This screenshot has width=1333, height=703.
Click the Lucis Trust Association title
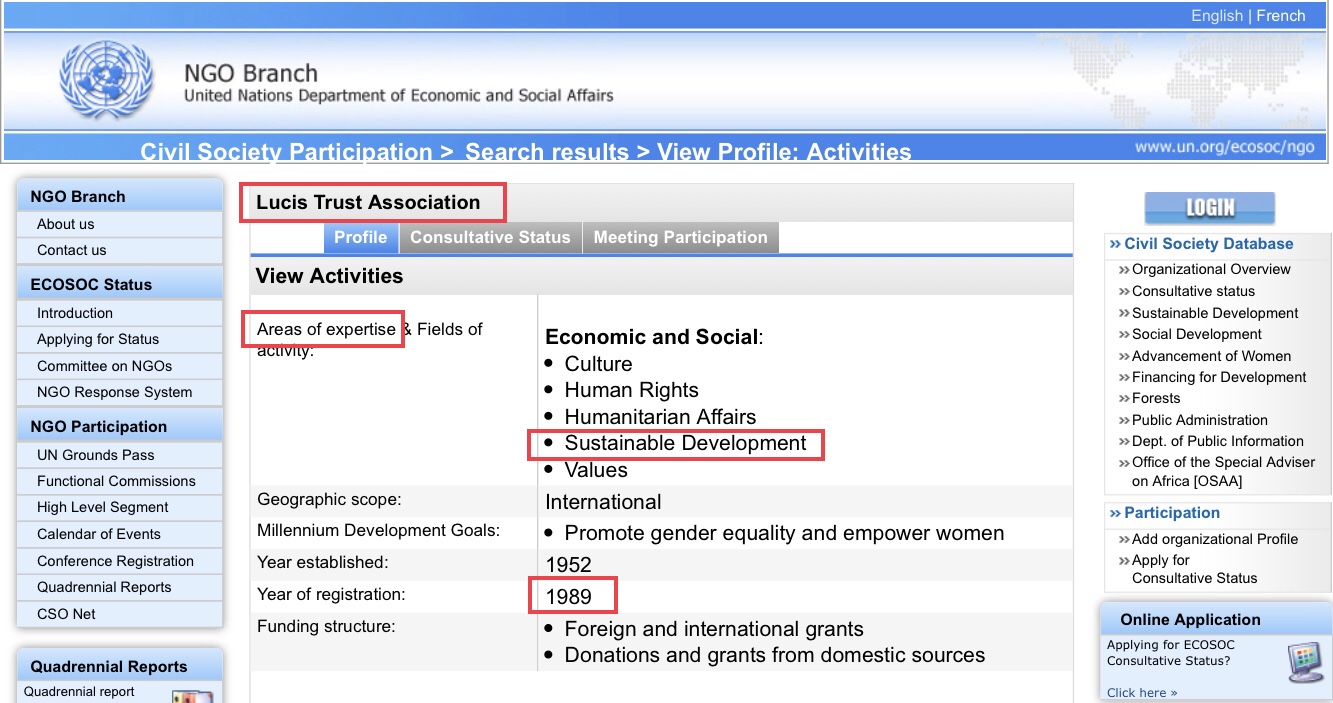(x=368, y=202)
